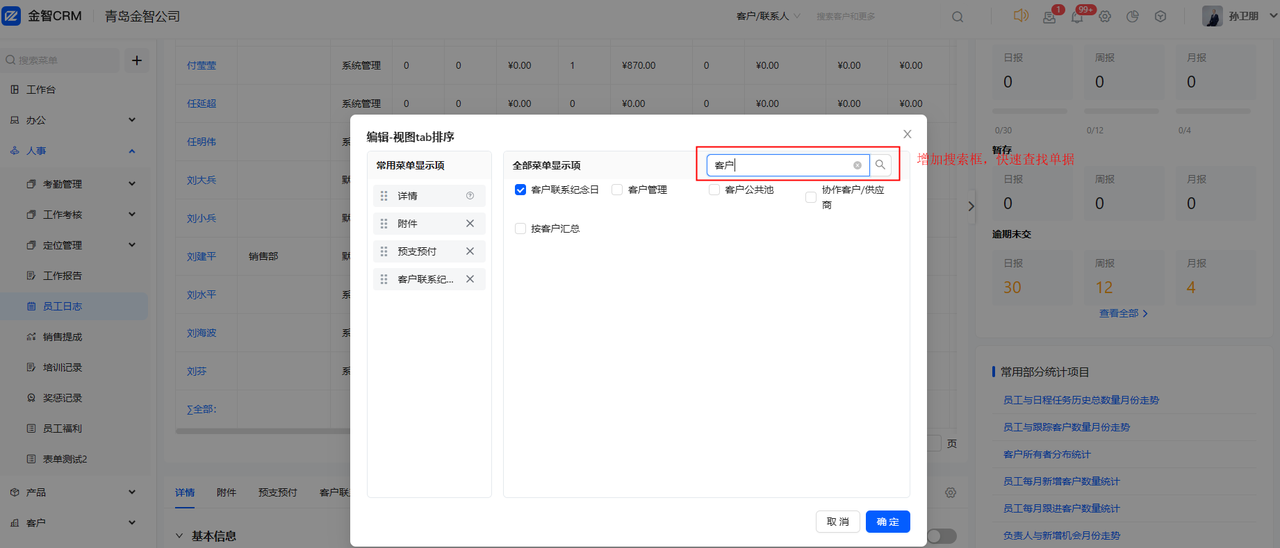This screenshot has width=1280, height=548.
Task: Click 确定 button in dialog
Action: tap(888, 521)
